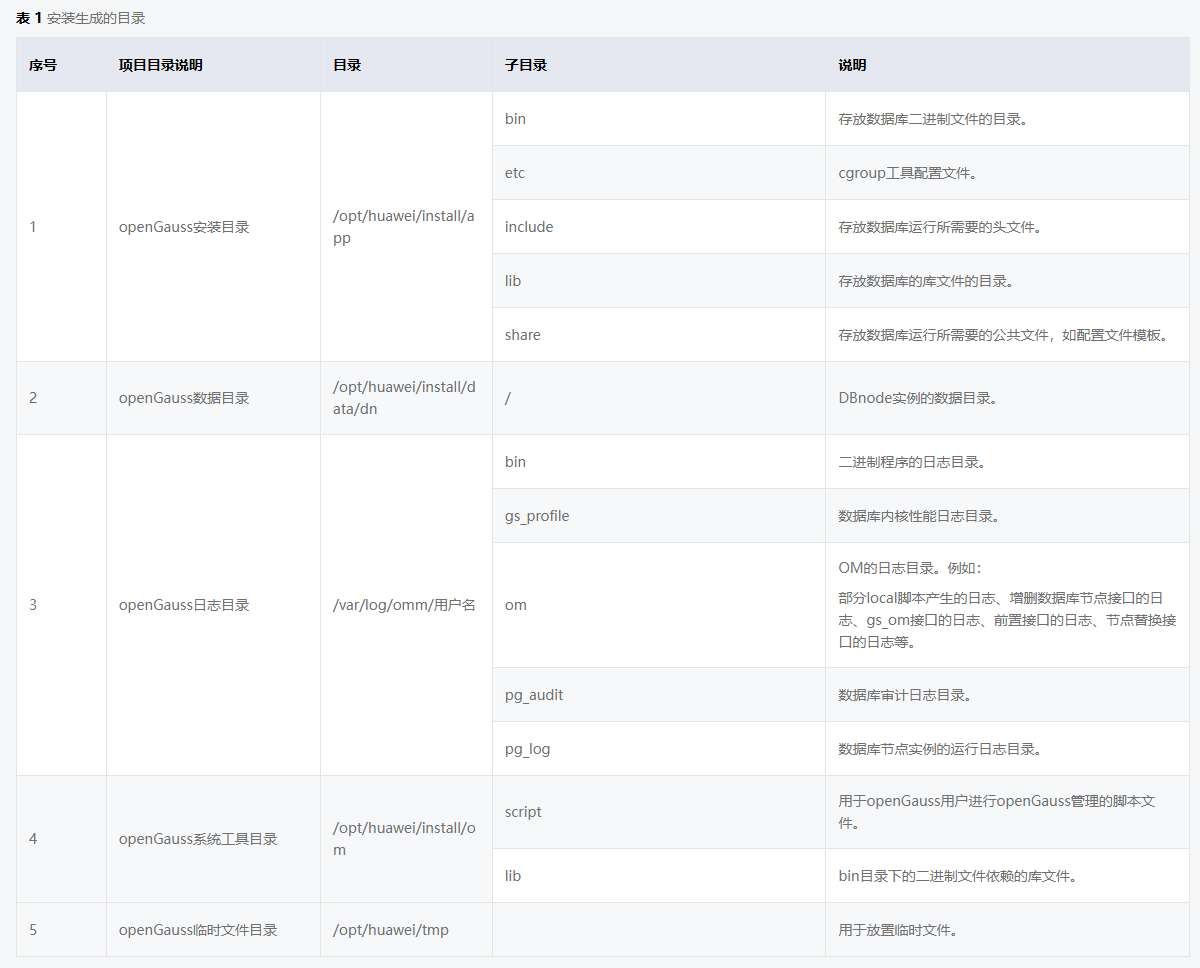Select 'bin目录下的二进制文件依赖的库文件。' description

(957, 876)
